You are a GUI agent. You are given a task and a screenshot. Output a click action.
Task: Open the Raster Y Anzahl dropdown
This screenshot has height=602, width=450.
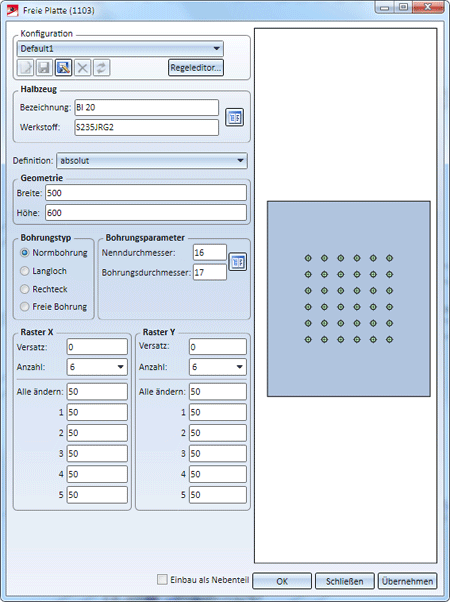[x=218, y=367]
